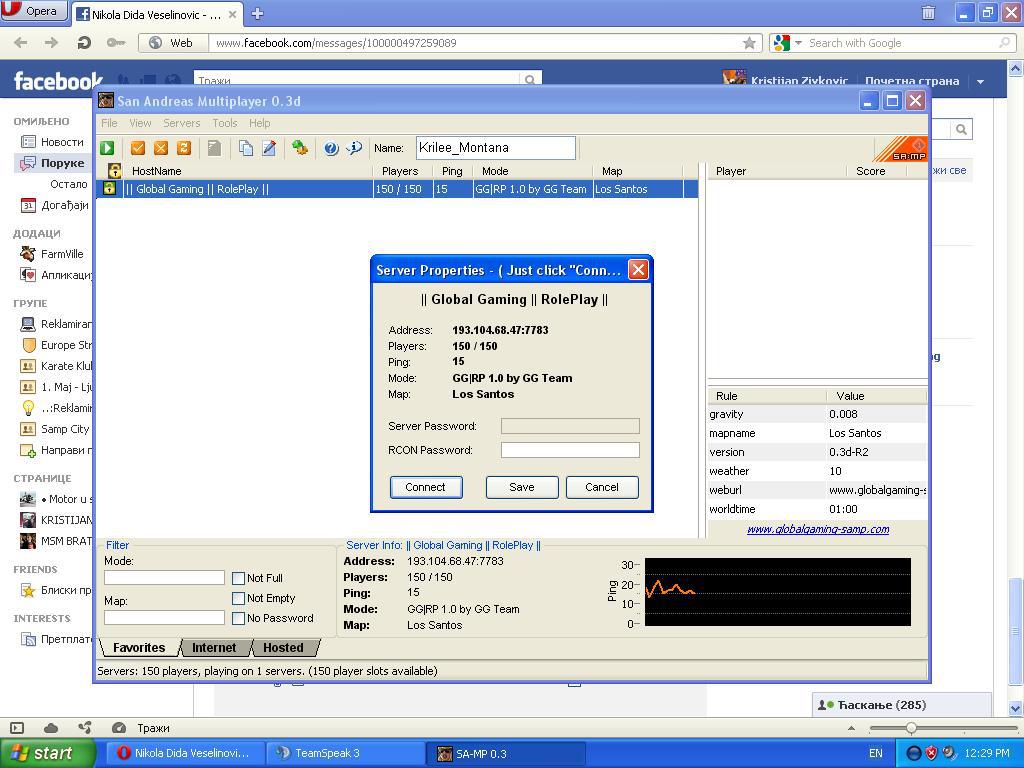Click the copy server info icon
Image resolution: width=1024 pixels, height=768 pixels.
246,148
